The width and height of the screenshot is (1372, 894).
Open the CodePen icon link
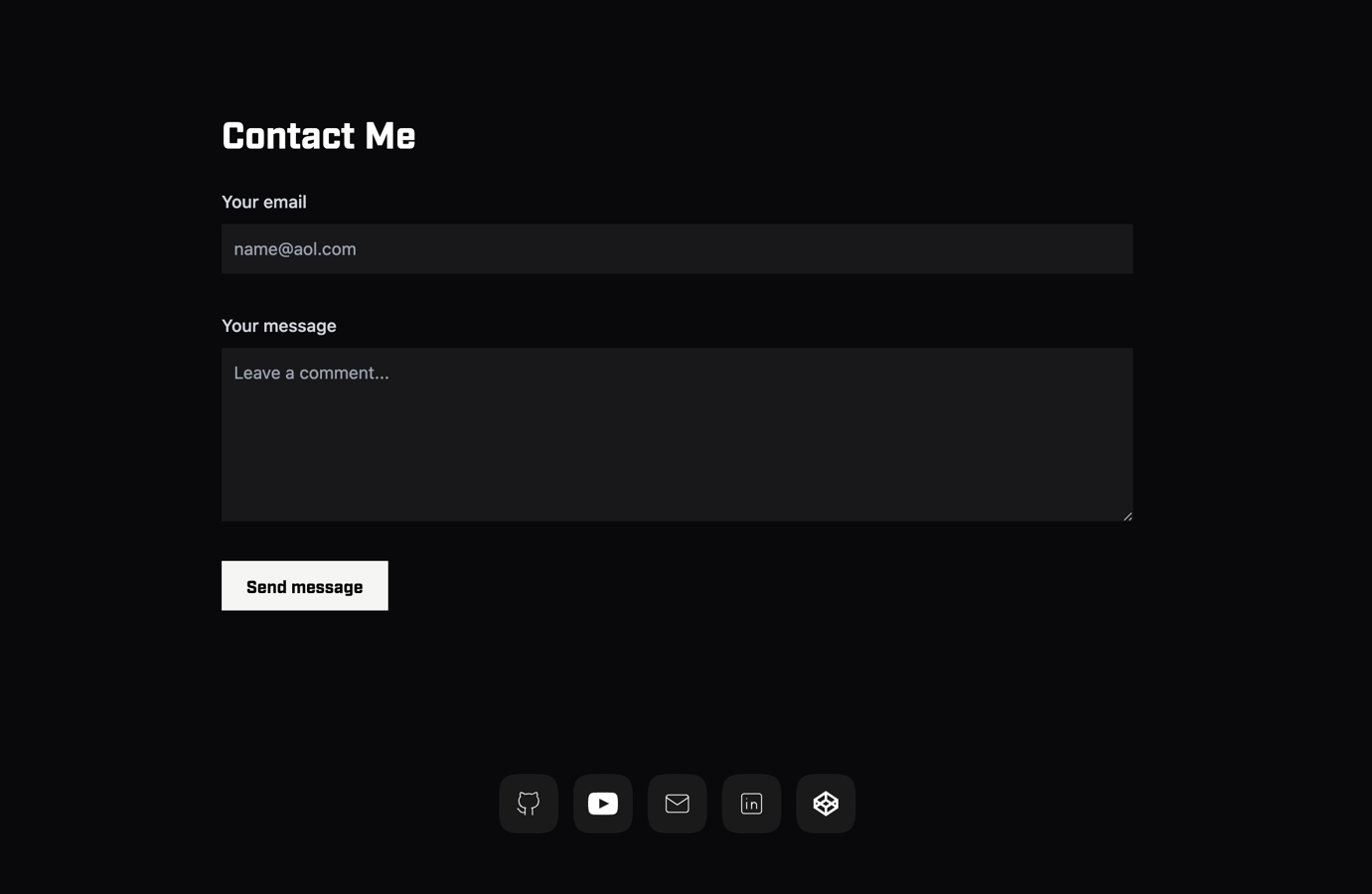point(826,804)
